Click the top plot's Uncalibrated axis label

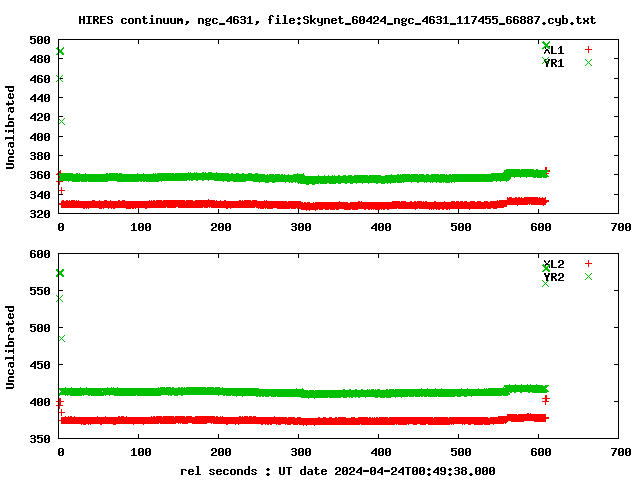tap(10, 127)
